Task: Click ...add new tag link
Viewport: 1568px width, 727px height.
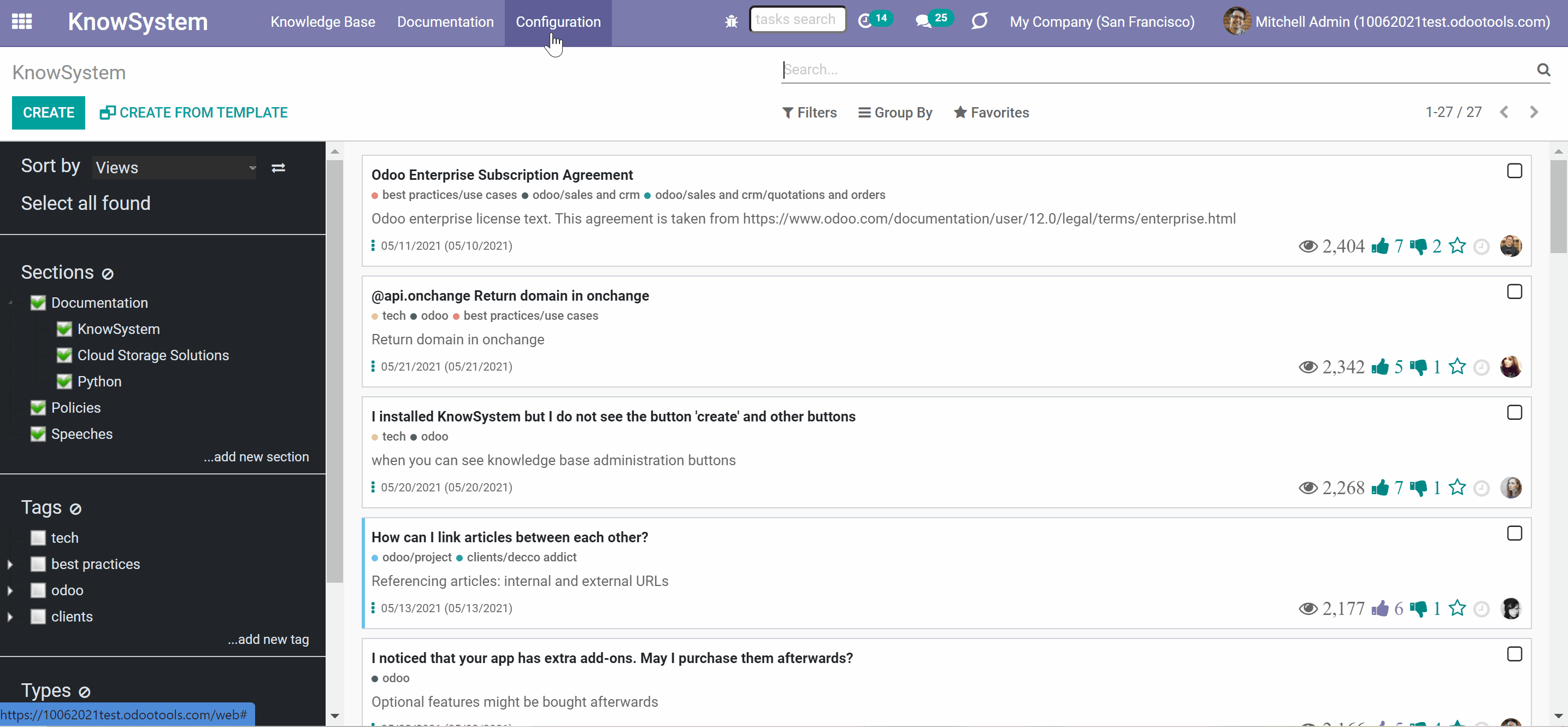Action: (x=268, y=640)
